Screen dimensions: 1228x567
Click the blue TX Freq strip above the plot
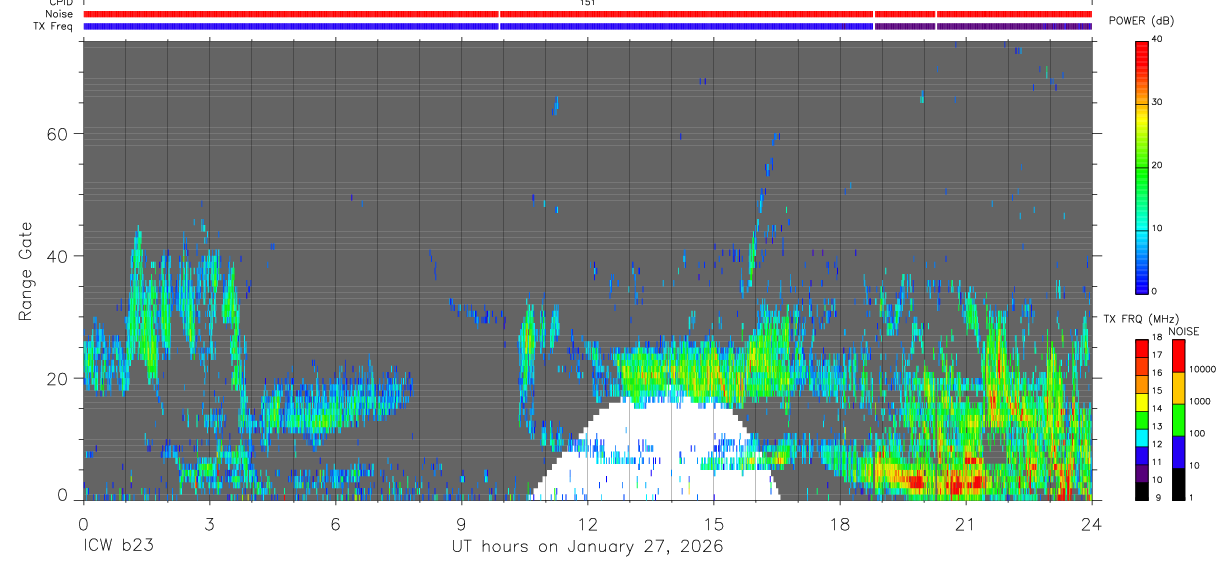pyautogui.click(x=587, y=26)
